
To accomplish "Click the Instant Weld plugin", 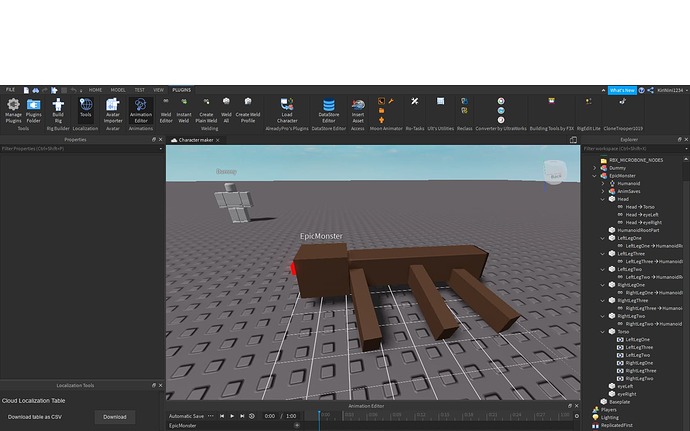I will point(184,110).
